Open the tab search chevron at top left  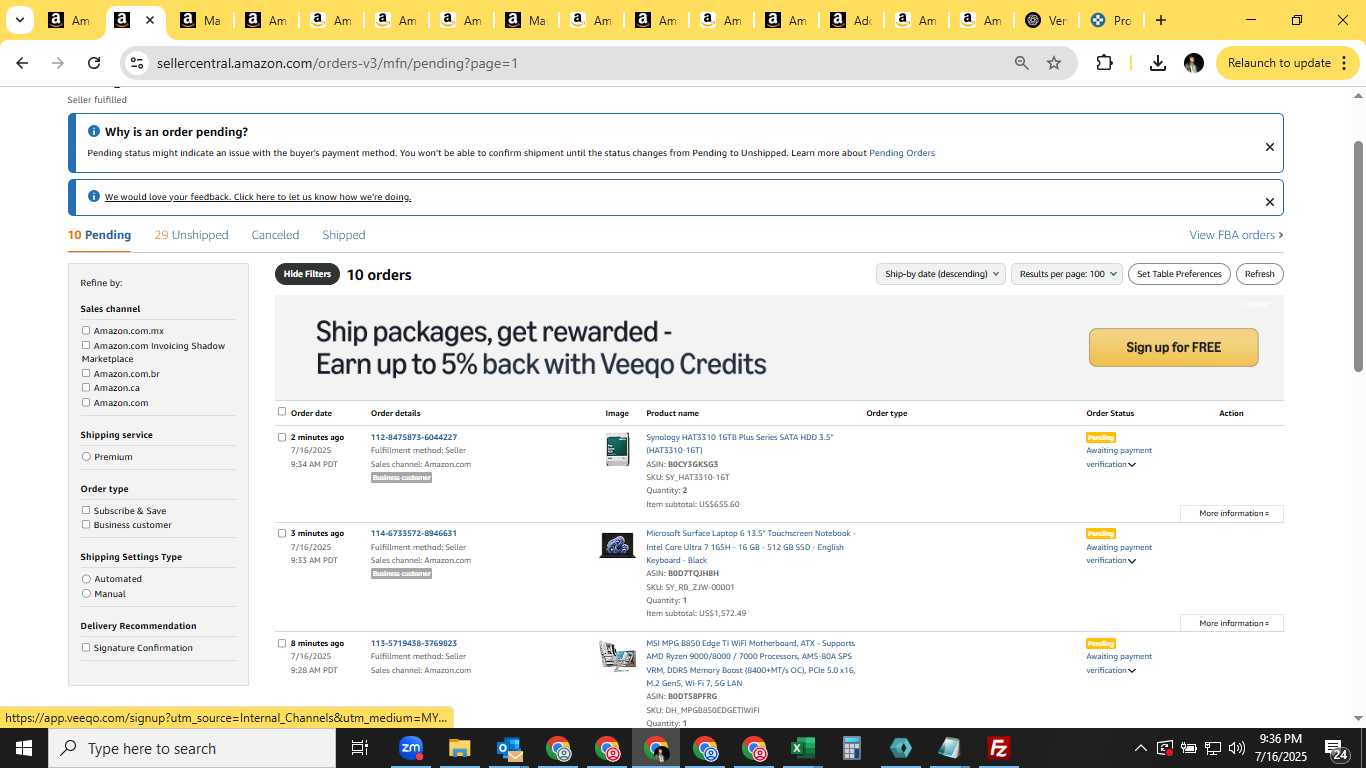pos(20,20)
